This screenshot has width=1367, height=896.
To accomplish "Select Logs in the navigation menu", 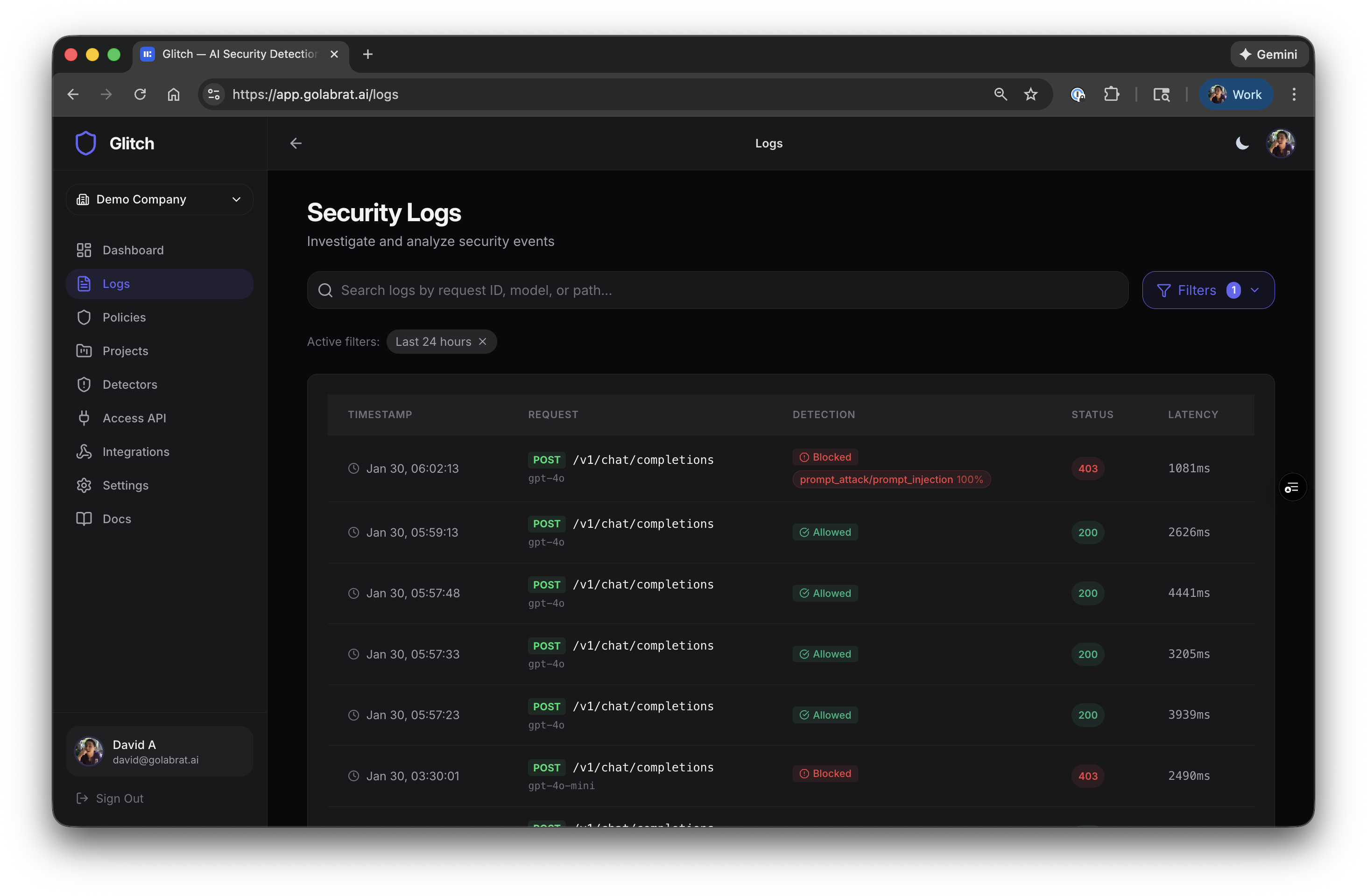I will click(116, 284).
